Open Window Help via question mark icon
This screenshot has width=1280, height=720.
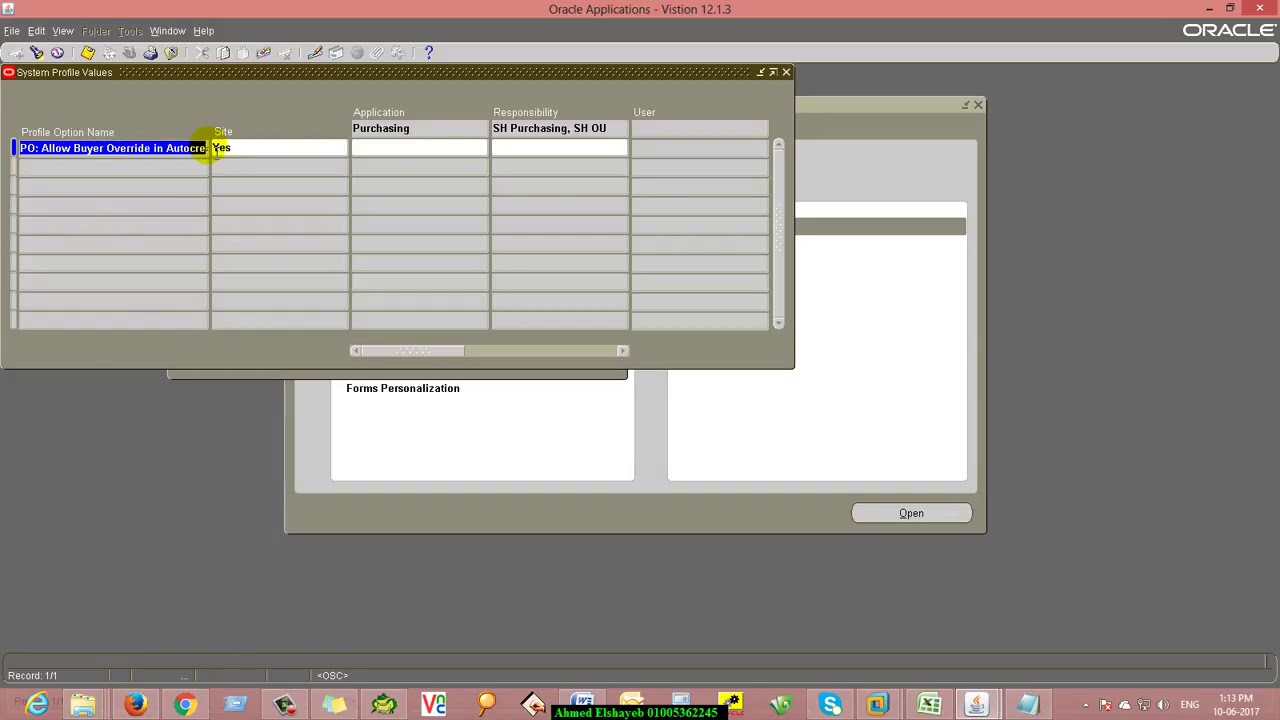[x=429, y=53]
